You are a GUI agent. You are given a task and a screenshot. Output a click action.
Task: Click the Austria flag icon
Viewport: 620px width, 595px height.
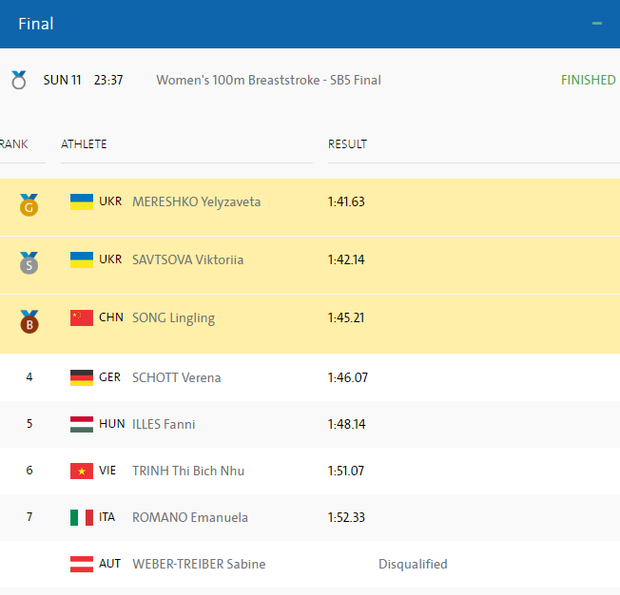(82, 564)
